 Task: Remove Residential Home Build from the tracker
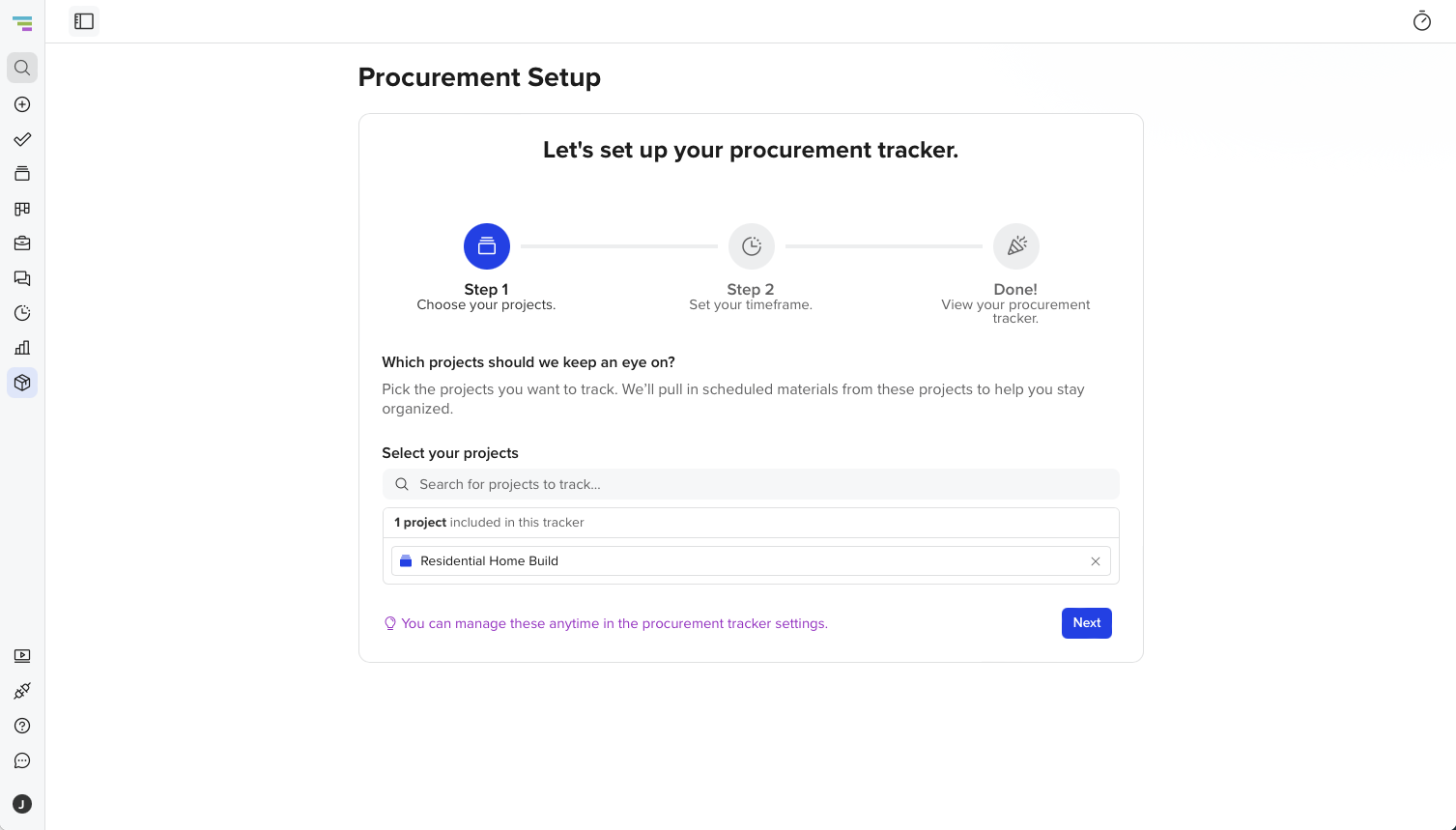1096,561
